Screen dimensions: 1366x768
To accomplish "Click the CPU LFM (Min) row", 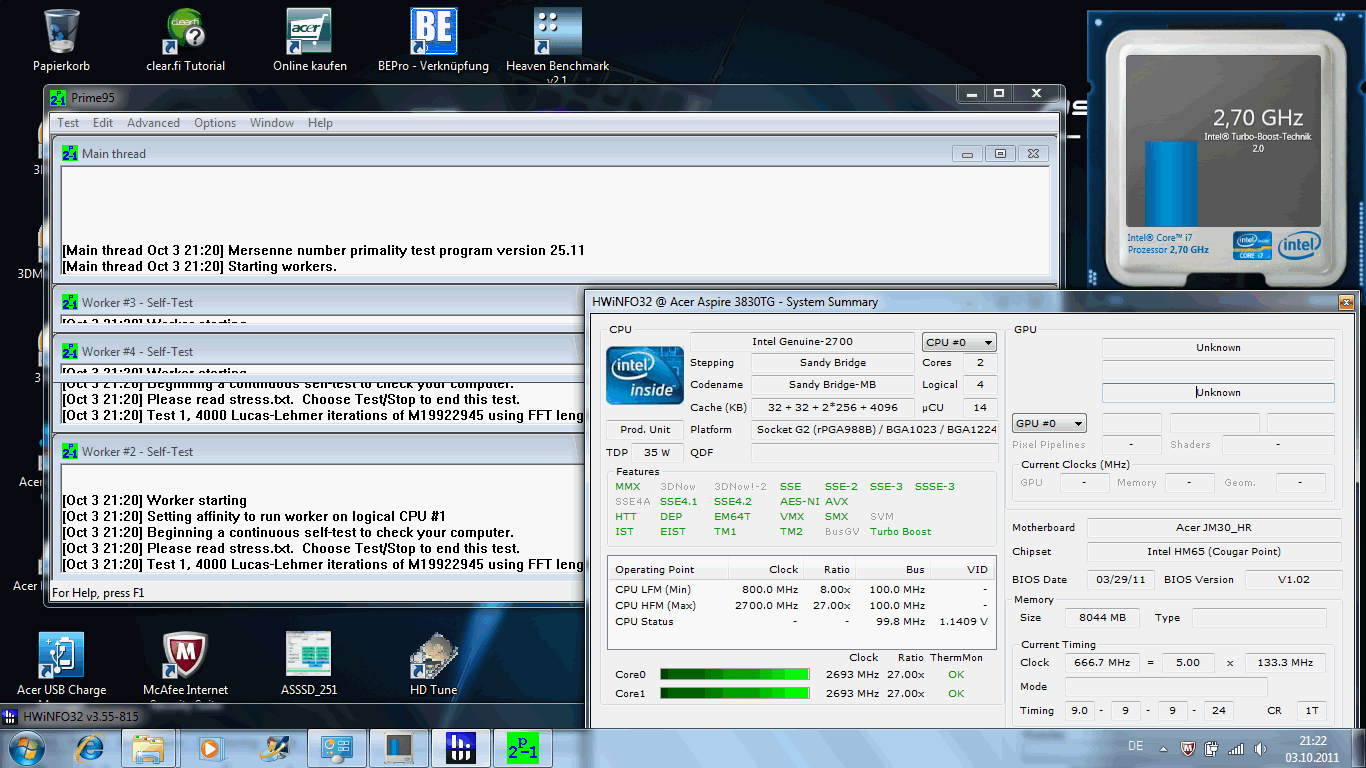I will (x=801, y=589).
